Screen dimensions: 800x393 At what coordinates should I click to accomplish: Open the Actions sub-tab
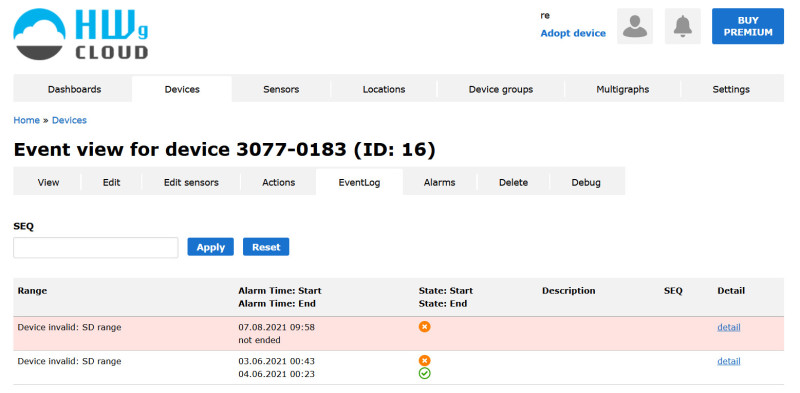coord(279,182)
